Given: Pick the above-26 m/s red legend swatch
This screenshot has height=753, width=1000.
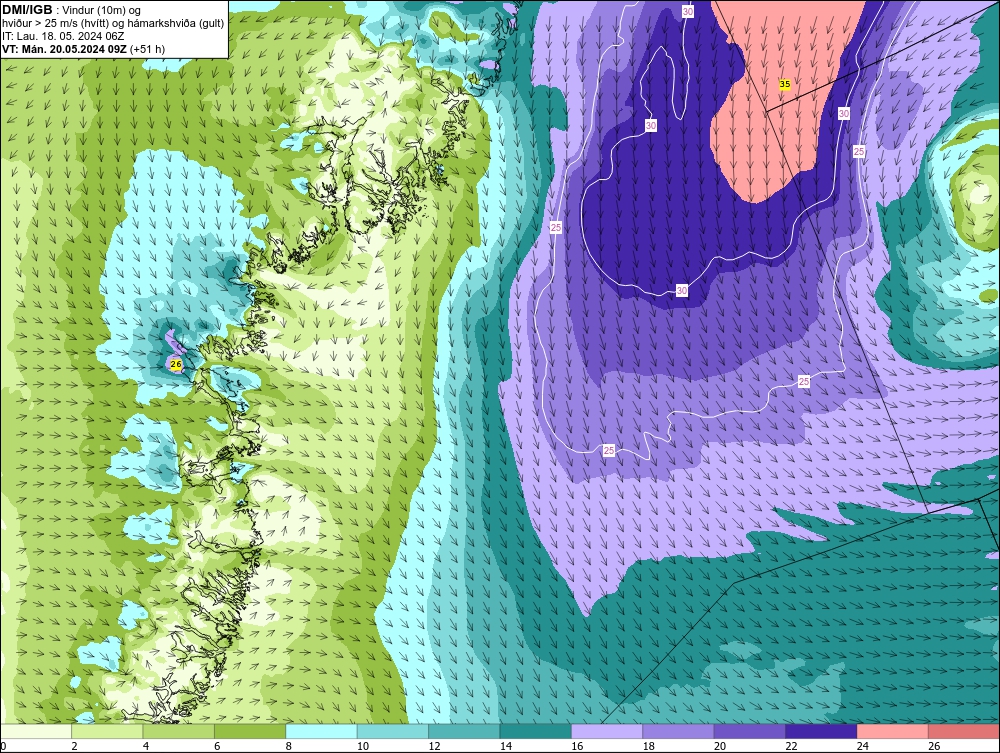Looking at the screenshot, I should pos(964,731).
